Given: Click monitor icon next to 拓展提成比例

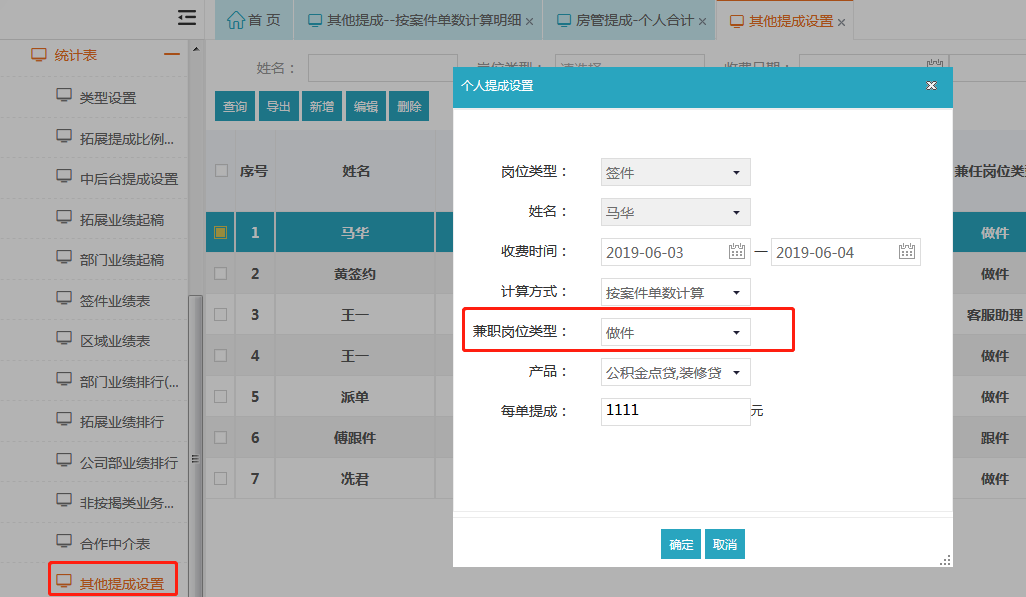Looking at the screenshot, I should point(63,136).
